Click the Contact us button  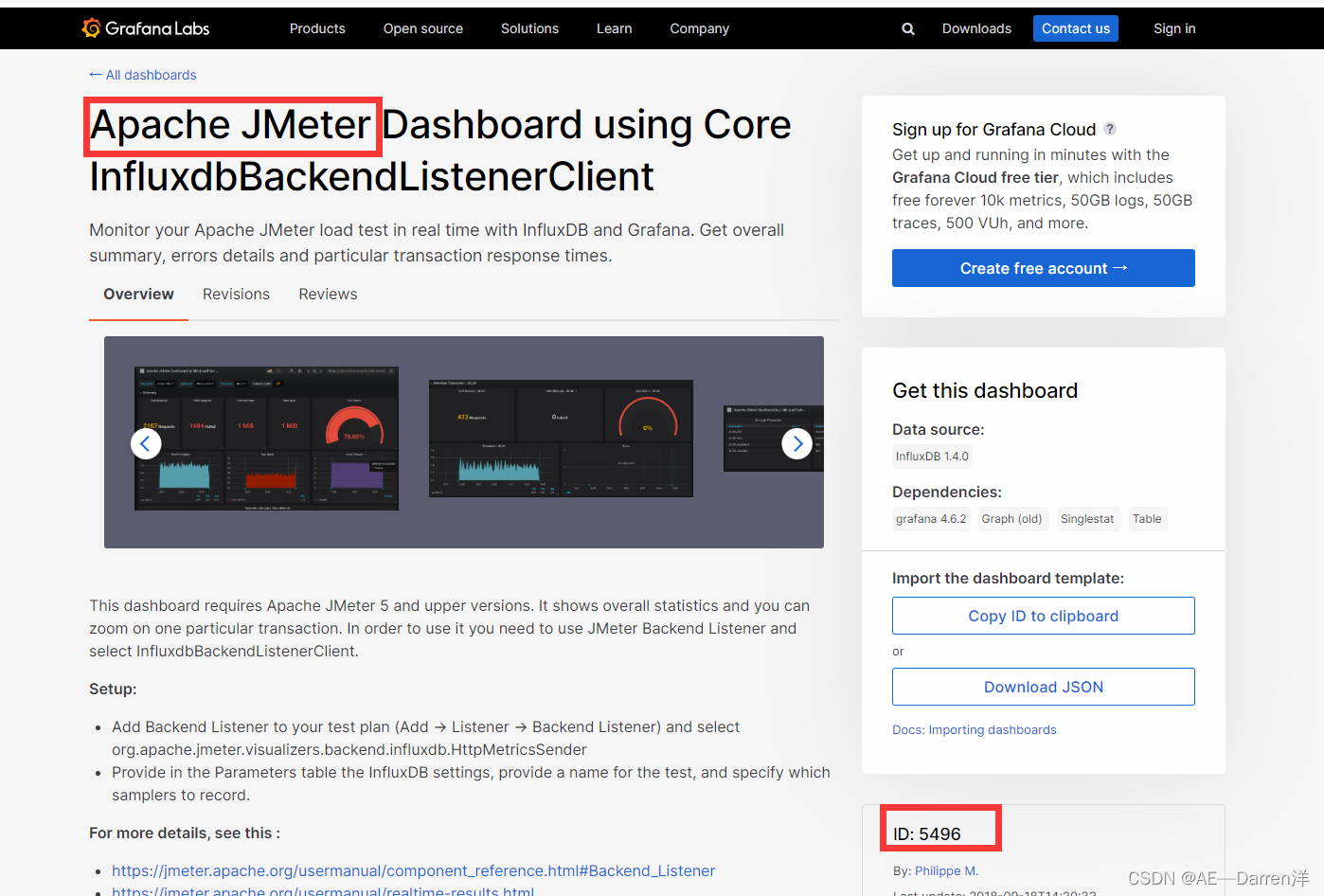1076,28
